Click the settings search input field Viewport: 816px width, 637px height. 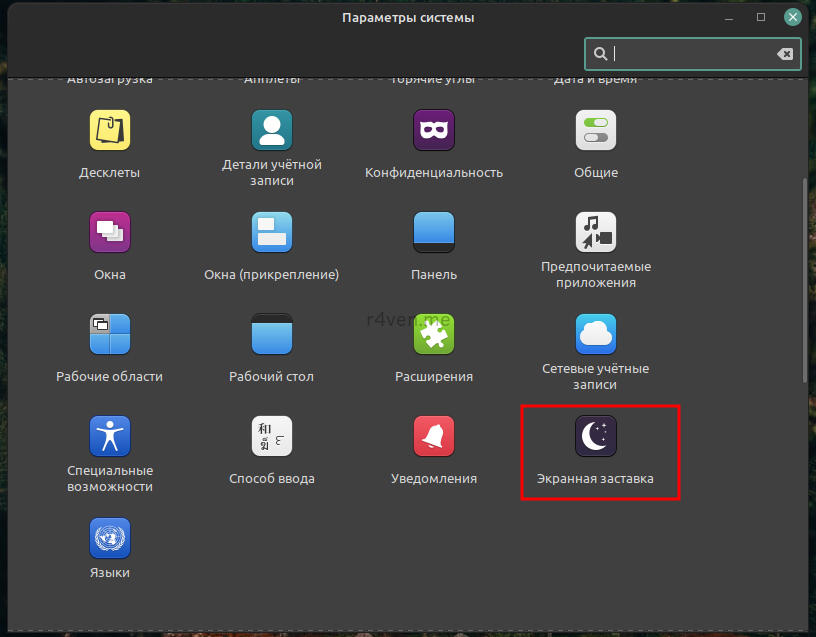point(690,54)
